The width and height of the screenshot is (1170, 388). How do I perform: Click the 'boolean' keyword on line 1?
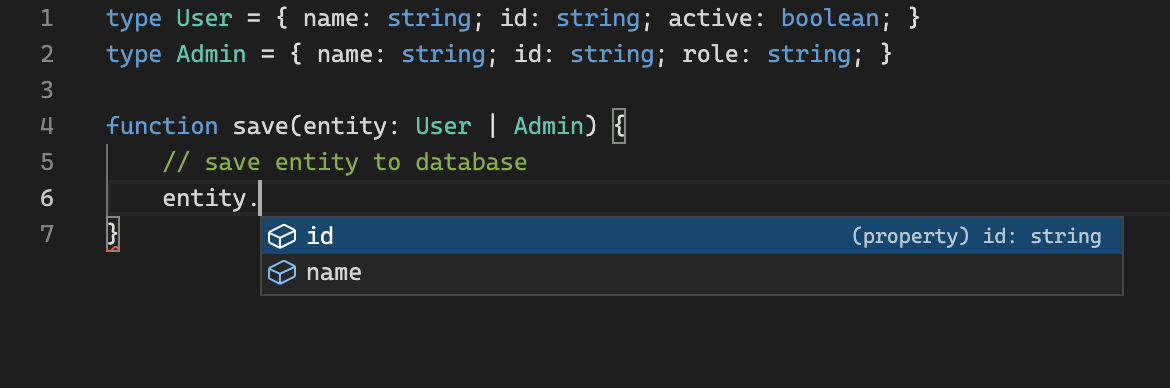click(830, 18)
